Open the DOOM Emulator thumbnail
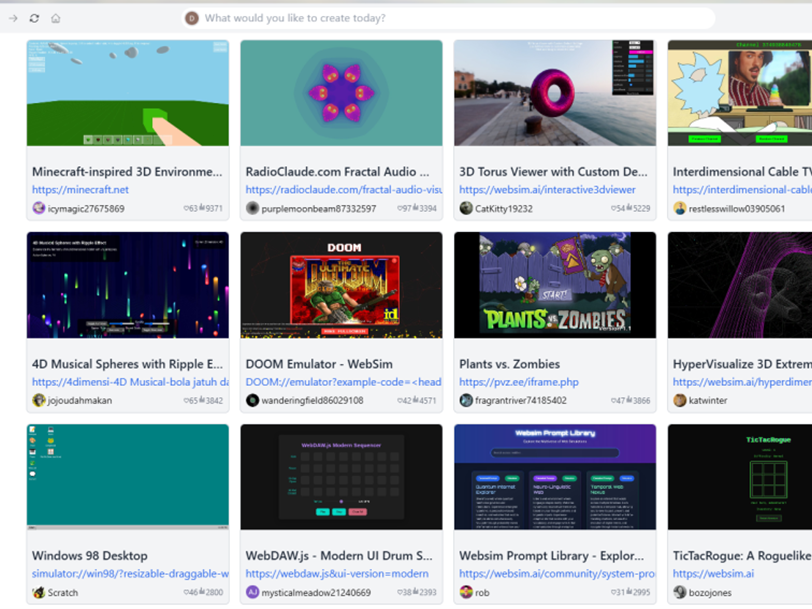 pyautogui.click(x=341, y=285)
